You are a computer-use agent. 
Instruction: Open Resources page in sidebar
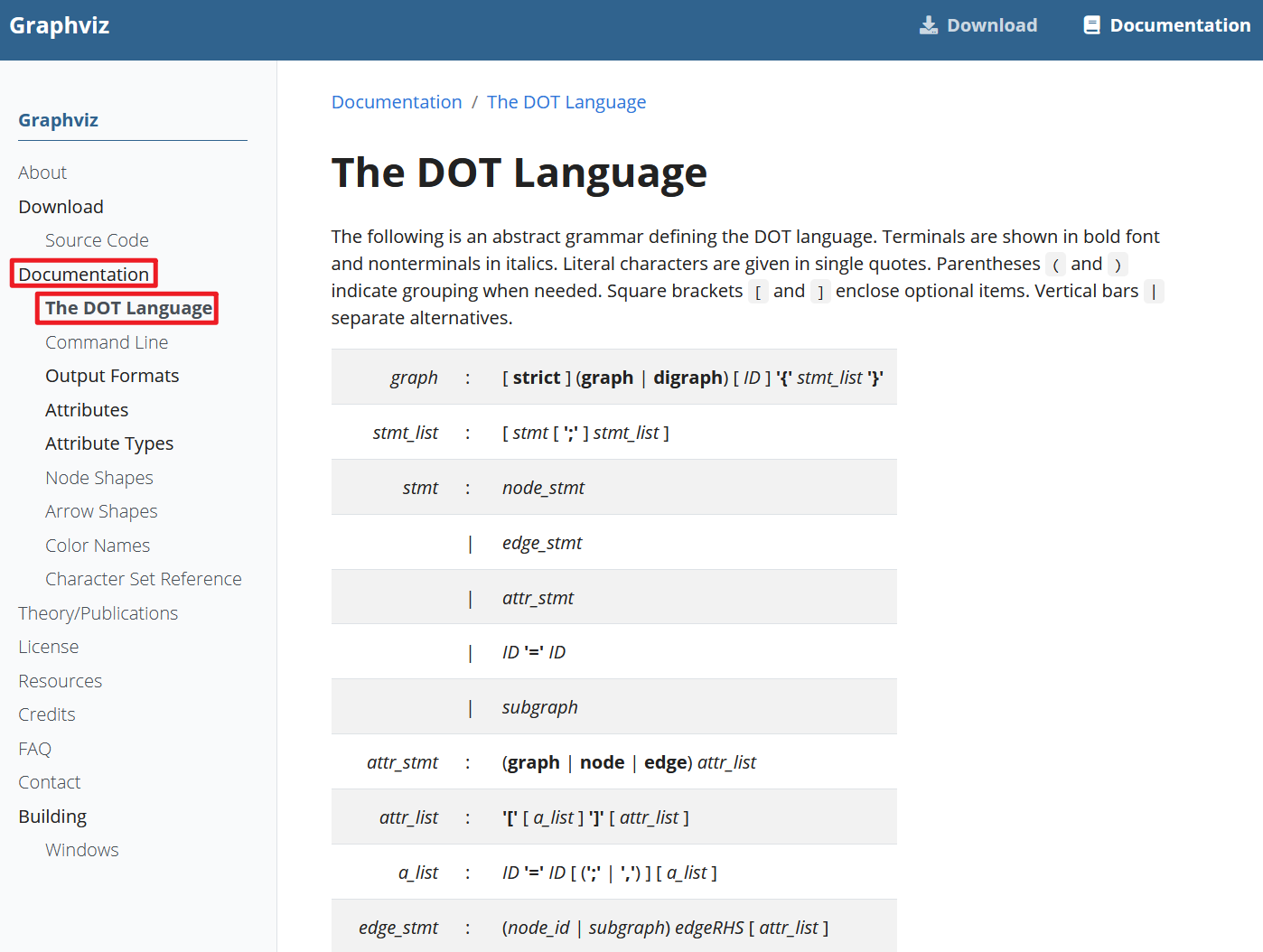(61, 681)
